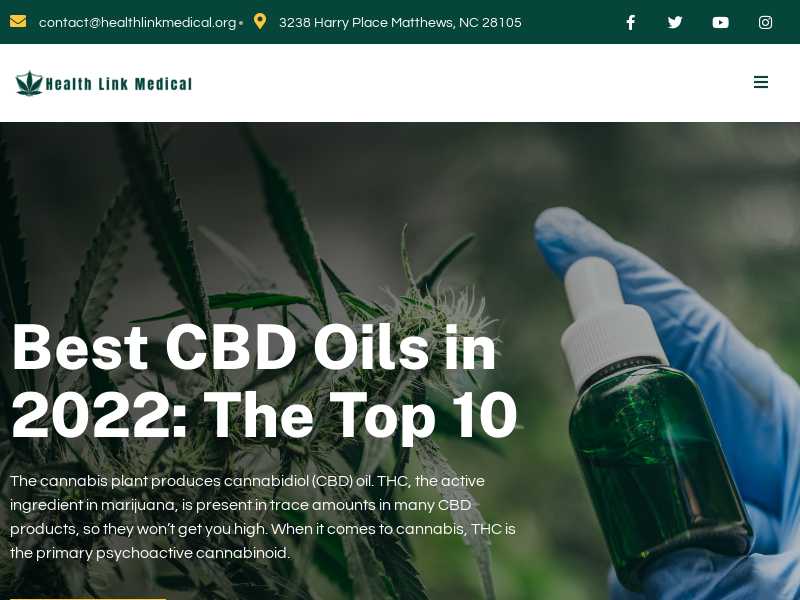Viewport: 800px width, 600px height.
Task: Click the '2022: The Top 10' heading line
Action: coord(264,415)
